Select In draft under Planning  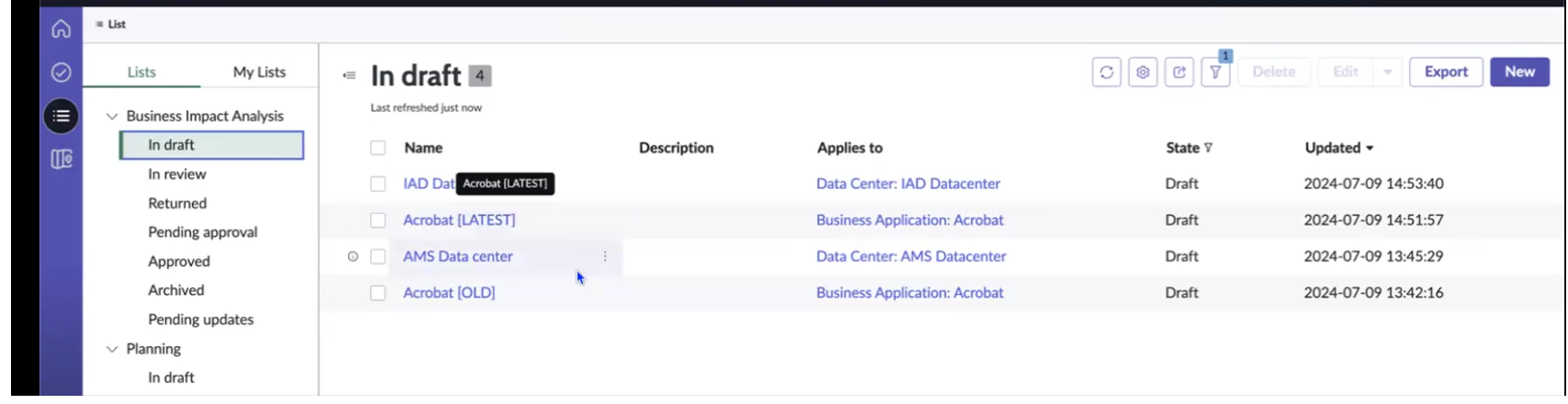click(x=172, y=377)
